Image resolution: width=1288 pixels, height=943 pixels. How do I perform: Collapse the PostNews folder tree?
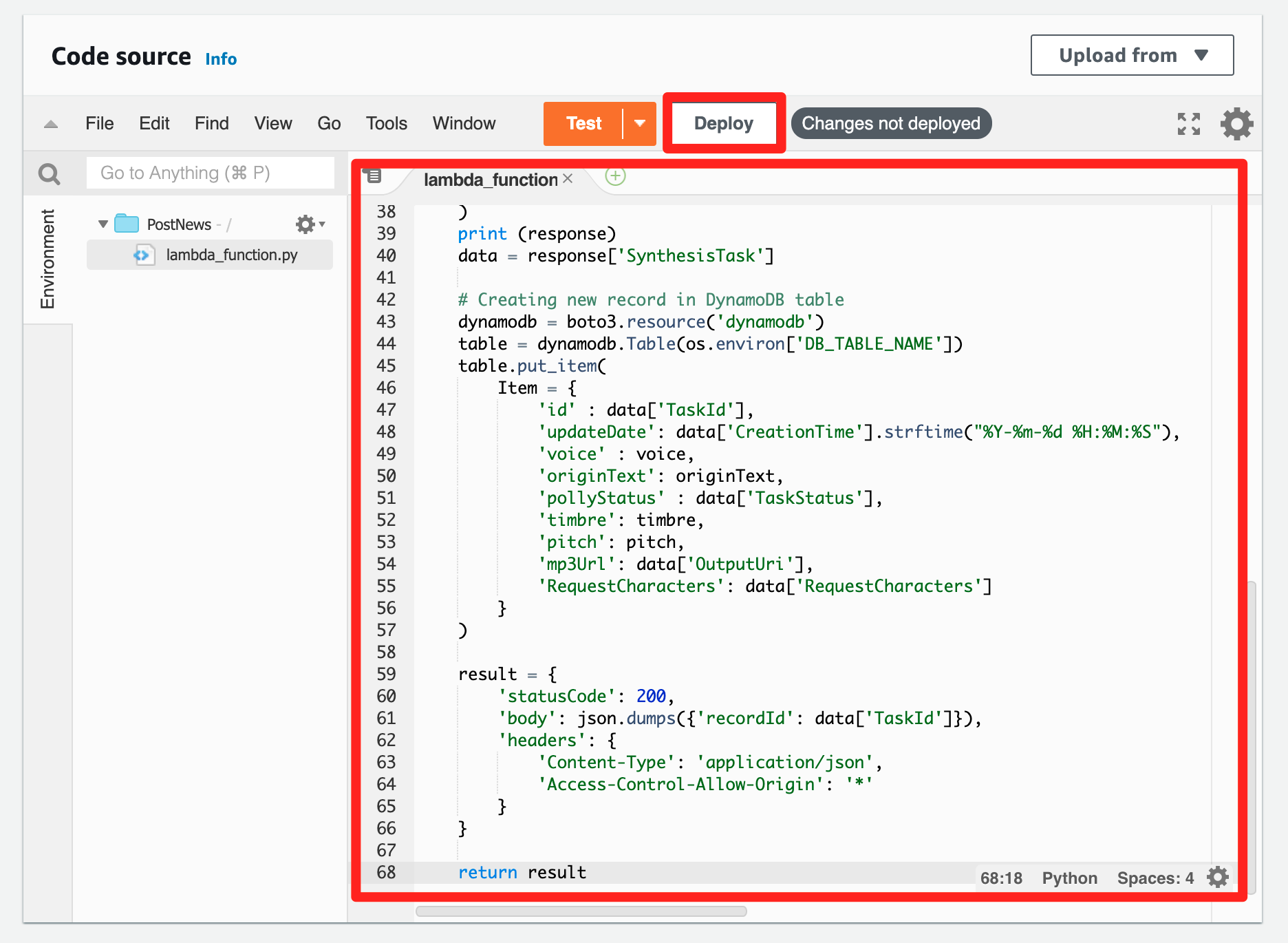(103, 224)
